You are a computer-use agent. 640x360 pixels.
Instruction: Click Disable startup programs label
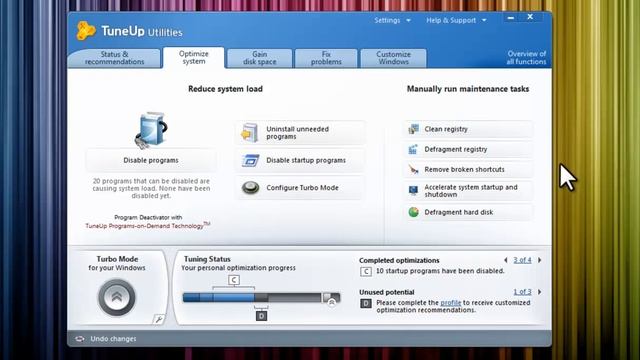point(306,160)
